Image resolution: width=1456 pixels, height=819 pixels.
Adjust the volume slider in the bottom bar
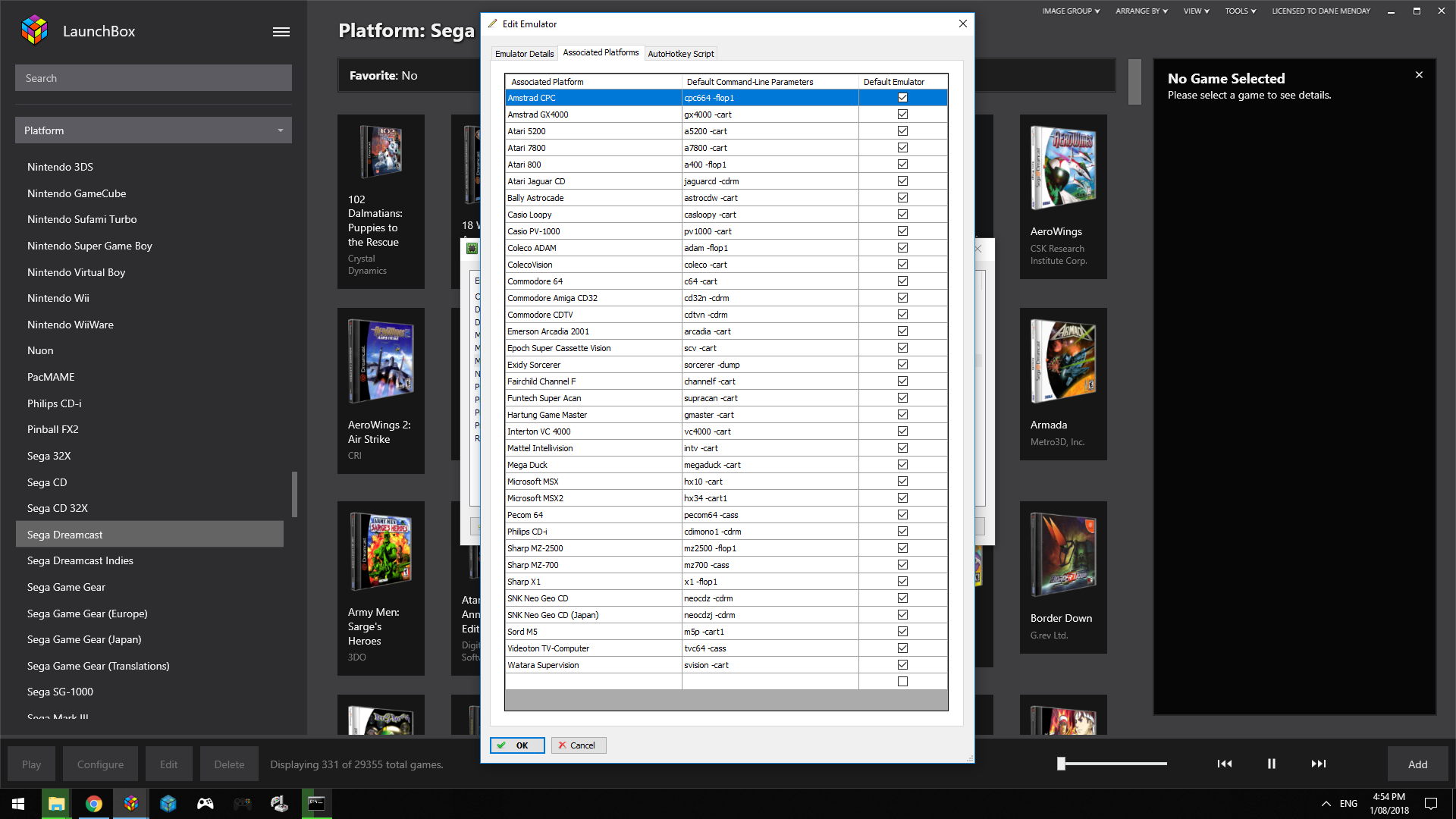(x=1112, y=764)
